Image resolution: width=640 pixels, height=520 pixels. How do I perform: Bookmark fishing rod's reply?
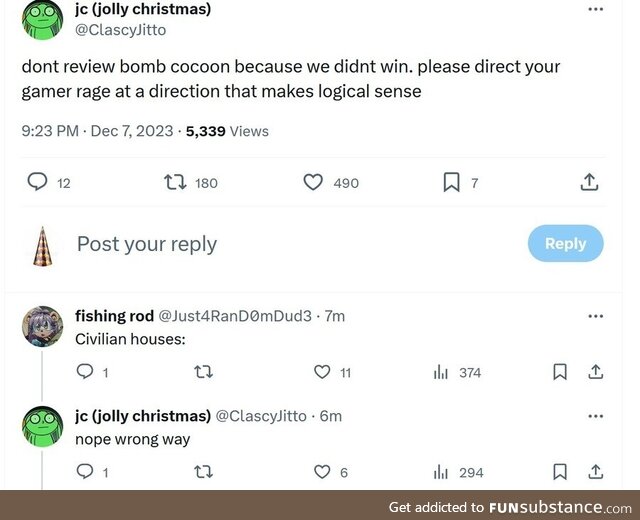pyautogui.click(x=561, y=372)
